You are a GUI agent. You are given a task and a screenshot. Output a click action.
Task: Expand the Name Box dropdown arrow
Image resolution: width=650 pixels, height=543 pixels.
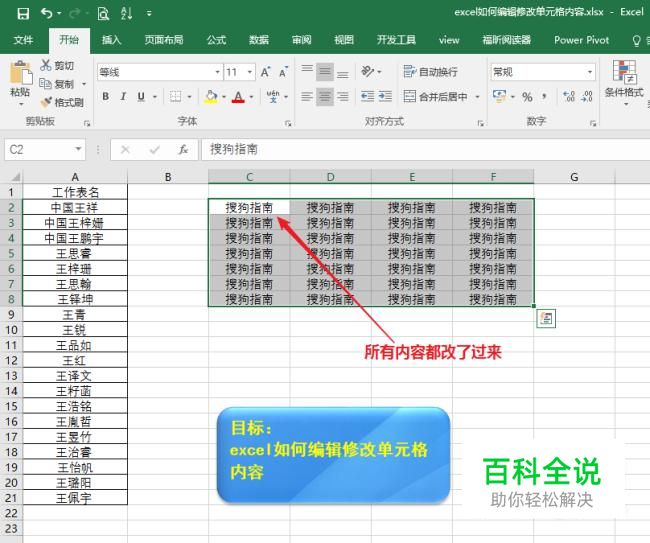(78, 149)
